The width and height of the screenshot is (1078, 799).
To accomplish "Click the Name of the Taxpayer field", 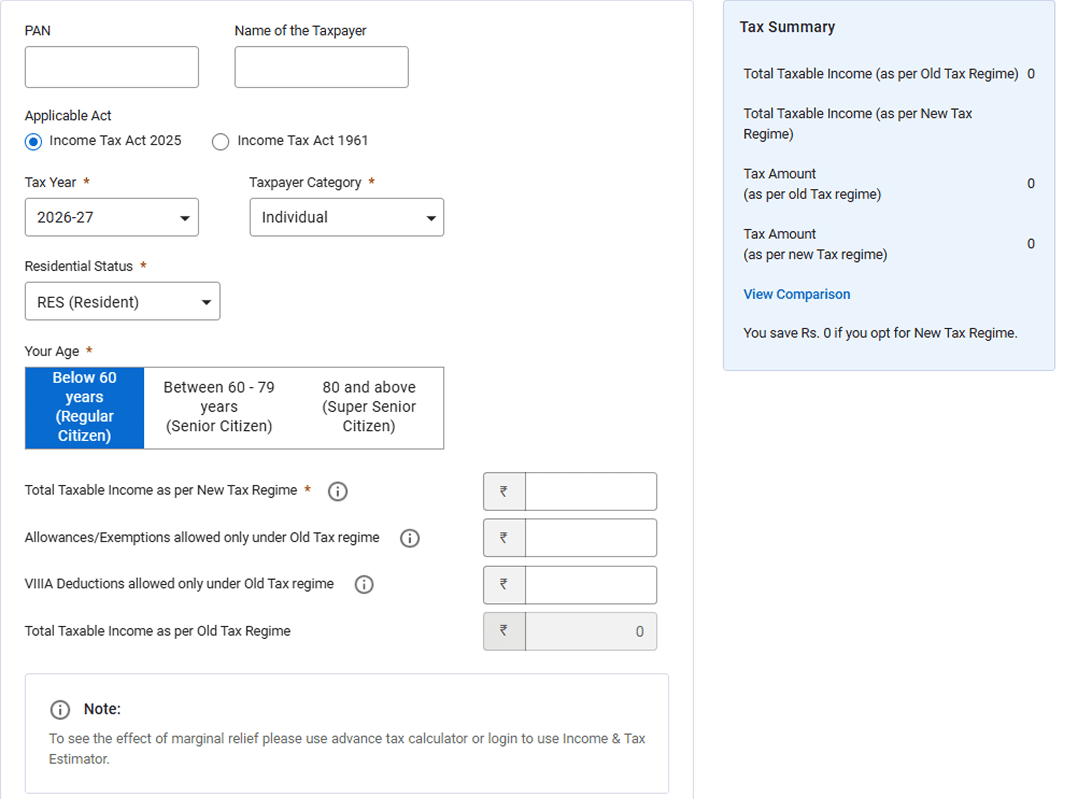I will pos(321,67).
